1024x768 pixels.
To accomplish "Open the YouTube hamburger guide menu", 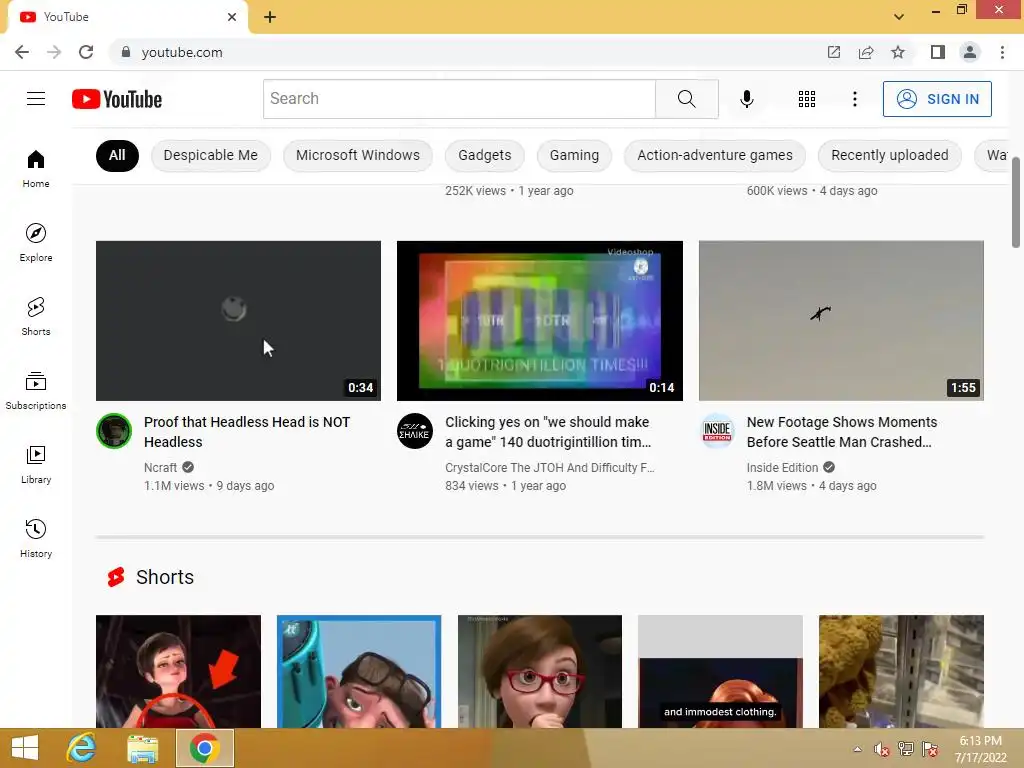I will pyautogui.click(x=36, y=99).
